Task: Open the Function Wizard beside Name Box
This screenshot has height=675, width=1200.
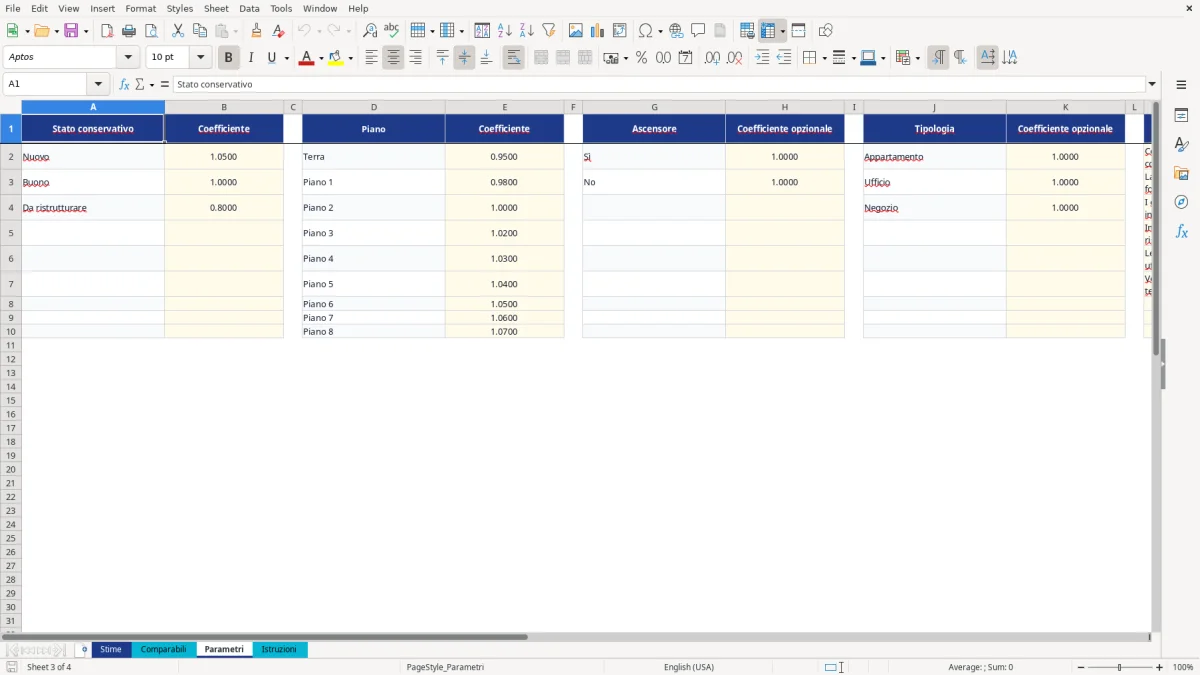Action: 125,85
